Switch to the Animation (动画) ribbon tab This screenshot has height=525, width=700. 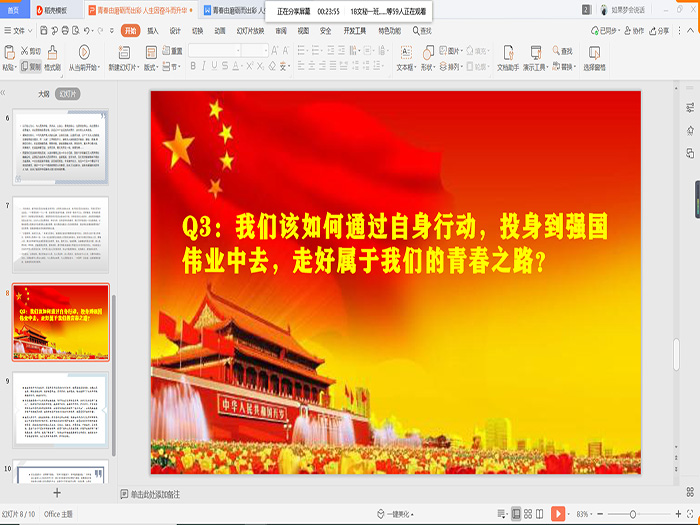[220, 31]
